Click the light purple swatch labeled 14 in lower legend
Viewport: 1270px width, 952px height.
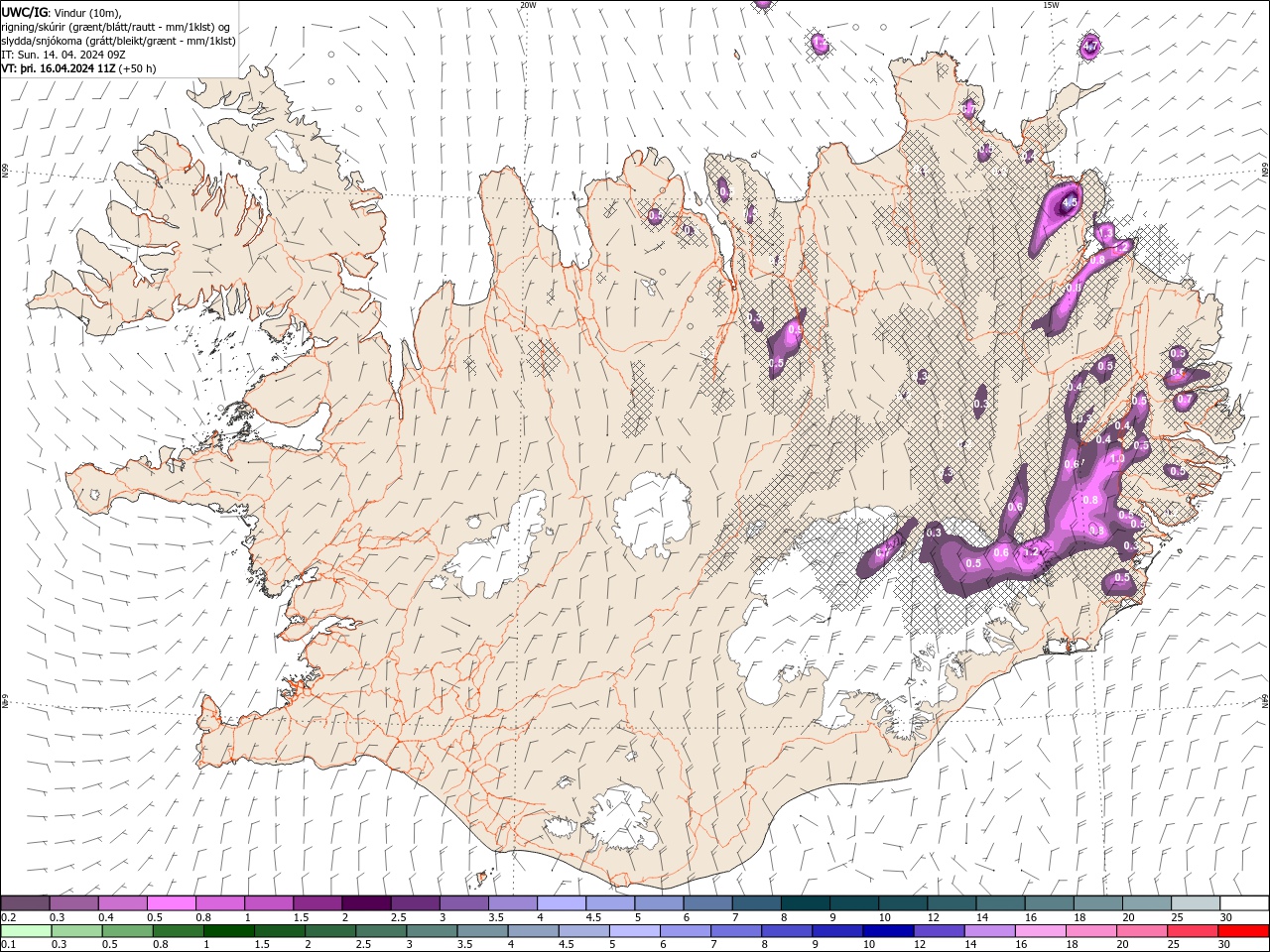(988, 930)
